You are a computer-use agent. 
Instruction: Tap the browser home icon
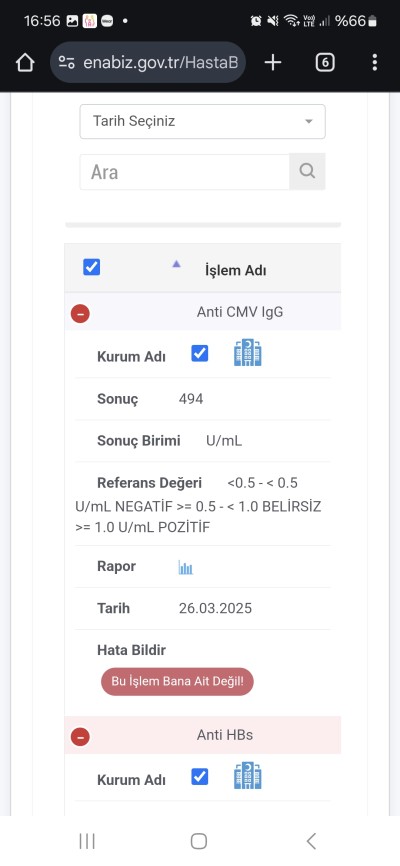pos(25,62)
